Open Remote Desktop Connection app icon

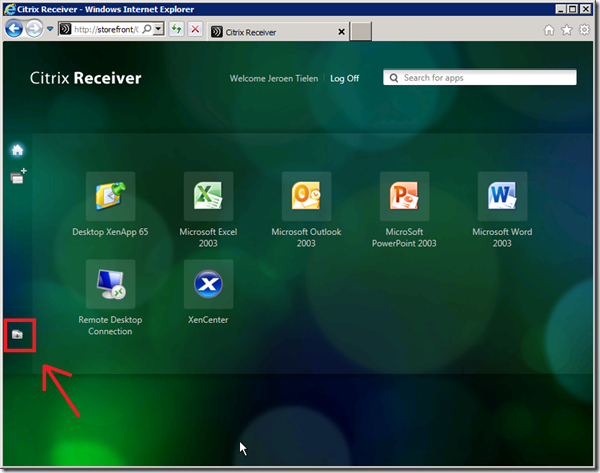point(111,284)
